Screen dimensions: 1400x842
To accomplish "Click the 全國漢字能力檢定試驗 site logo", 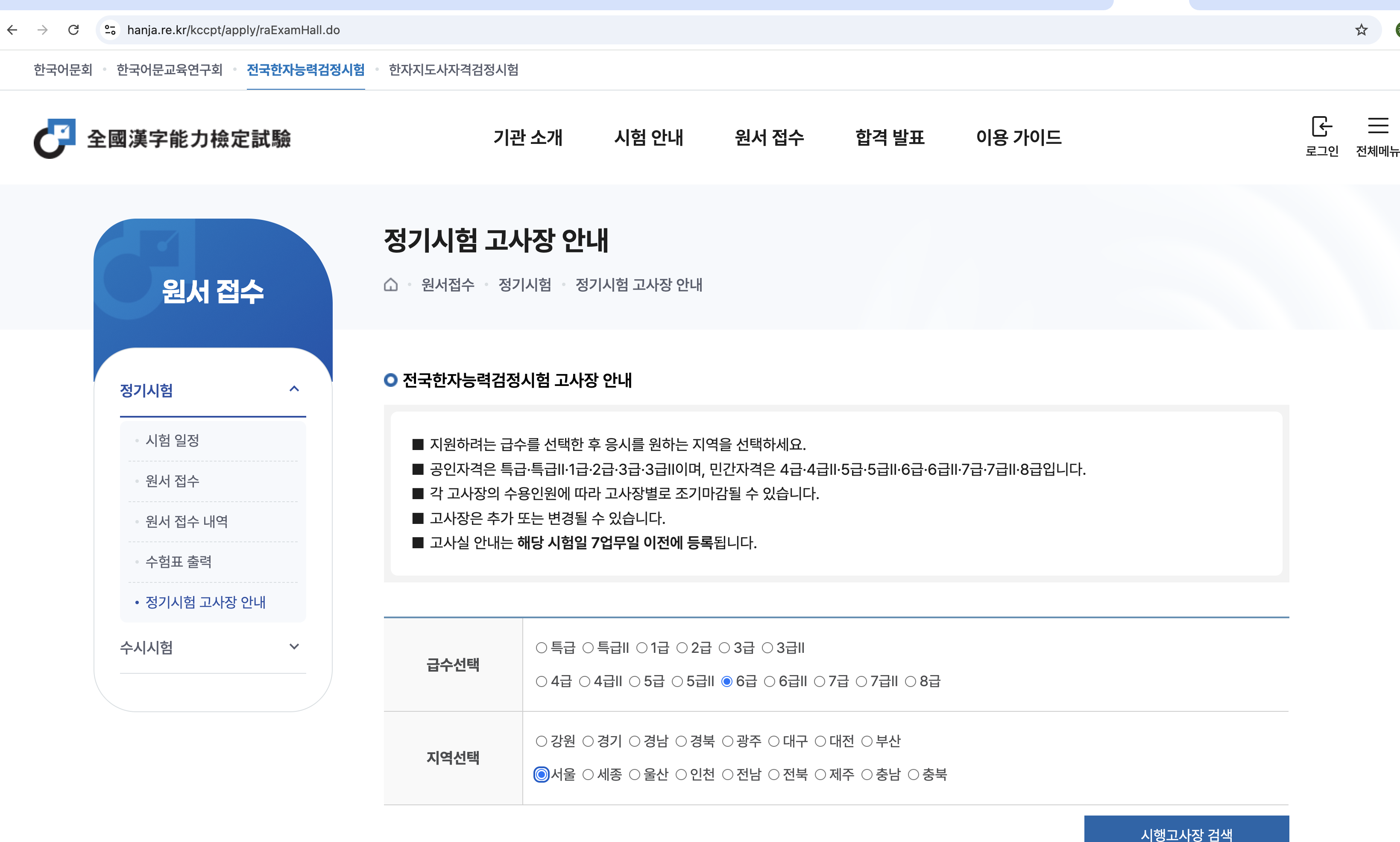I will coord(162,138).
